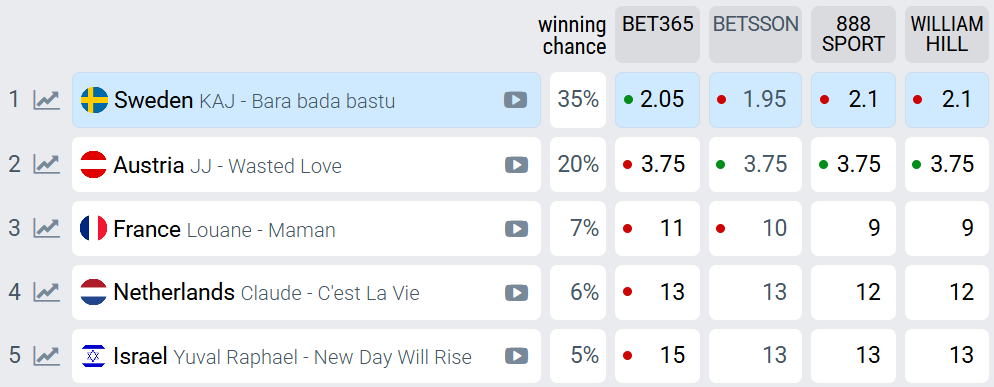Open France's odds trend chart icon
994x387 pixels.
(46, 228)
